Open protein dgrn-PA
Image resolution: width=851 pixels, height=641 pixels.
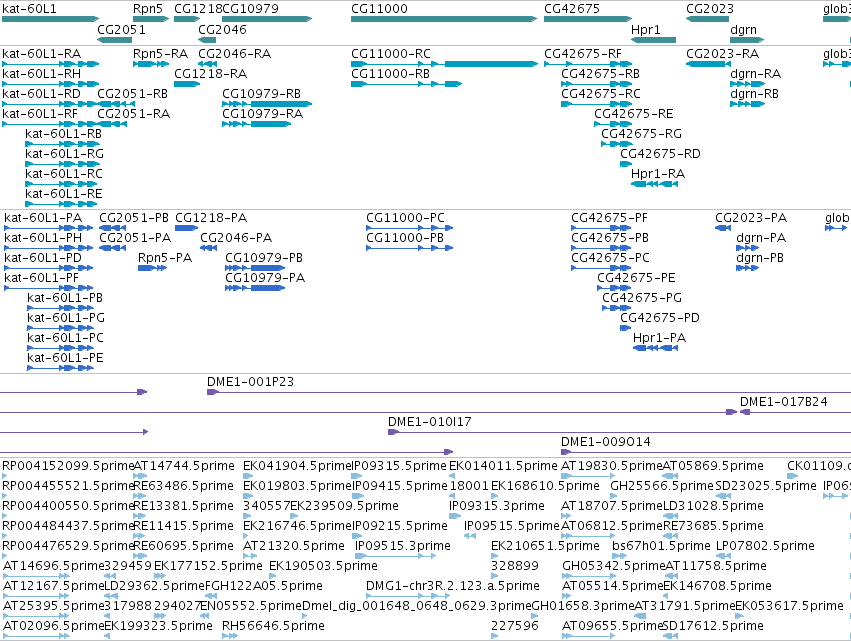[747, 248]
